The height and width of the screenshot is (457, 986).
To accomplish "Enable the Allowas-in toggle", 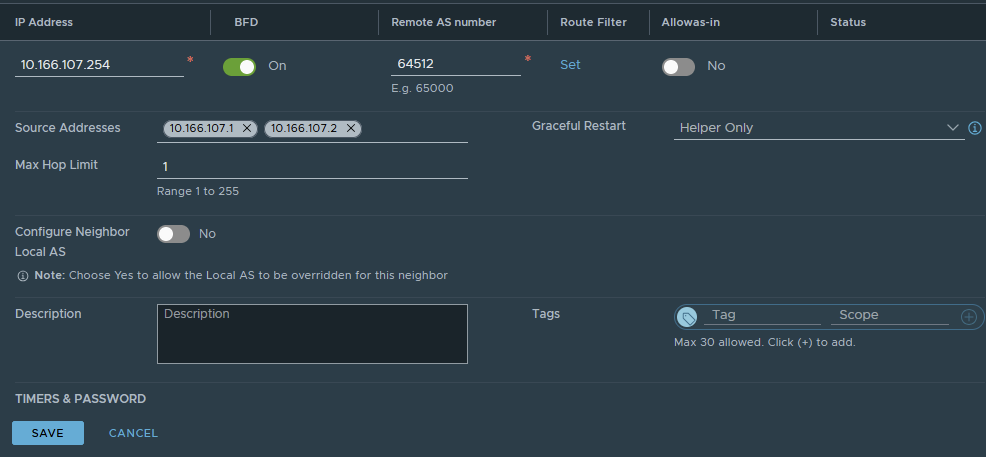I will tap(678, 66).
